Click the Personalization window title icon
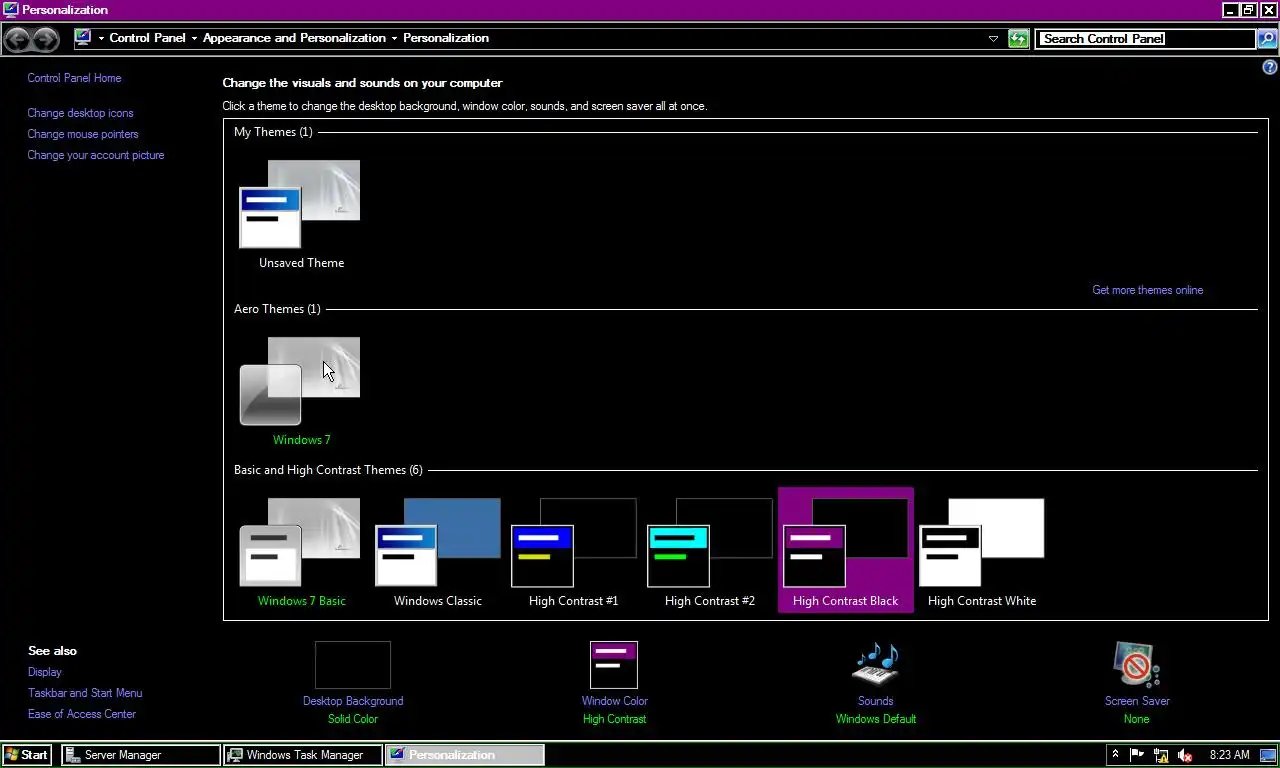This screenshot has height=768, width=1280. click(x=10, y=10)
